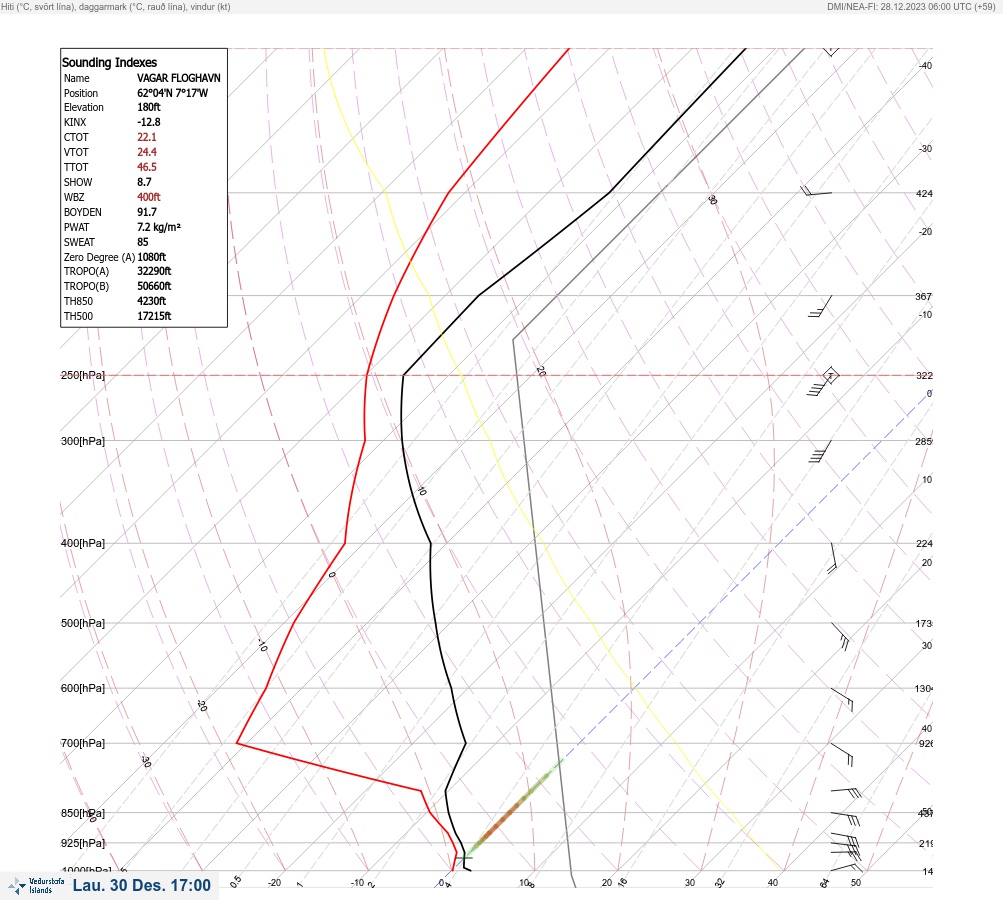Select the position value 62°04'N 7°17'W
1003x900 pixels.
pos(173,93)
